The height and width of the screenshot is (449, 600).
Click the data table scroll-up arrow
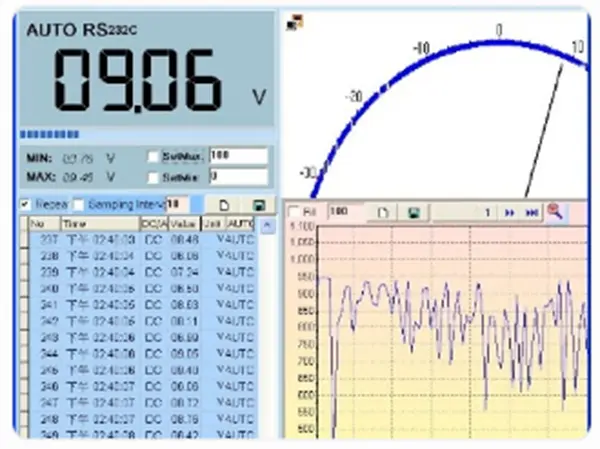pos(267,226)
